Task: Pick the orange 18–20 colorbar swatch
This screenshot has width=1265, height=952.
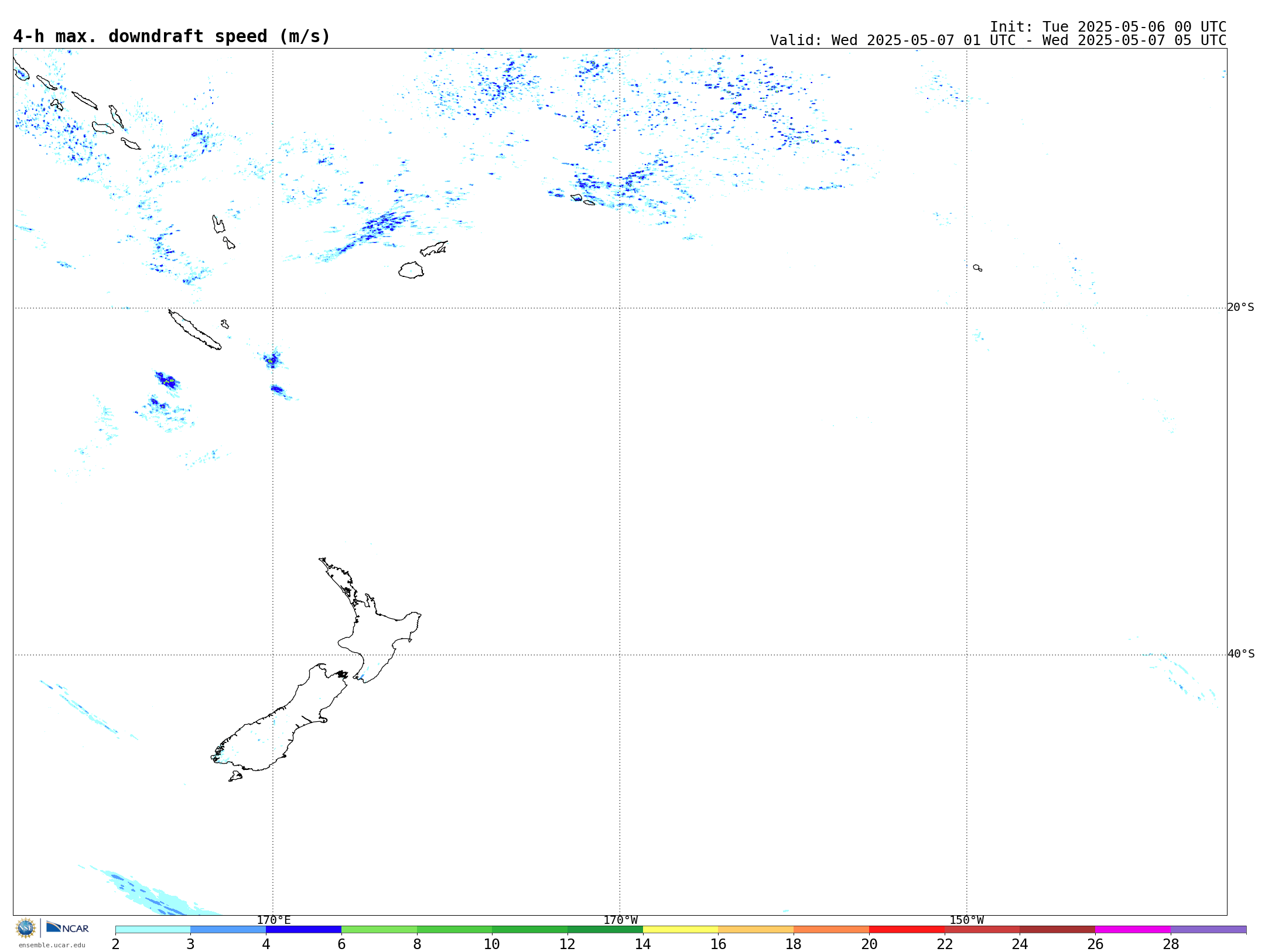Action: [831, 929]
